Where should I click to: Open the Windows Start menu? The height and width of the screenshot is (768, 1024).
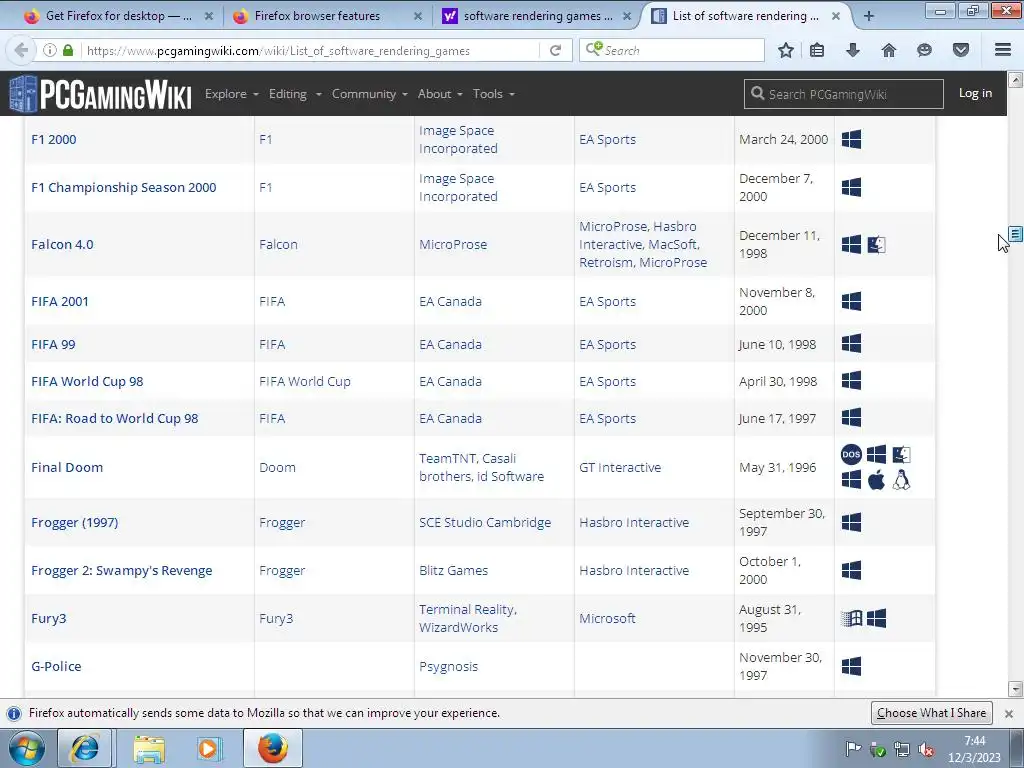click(x=26, y=748)
